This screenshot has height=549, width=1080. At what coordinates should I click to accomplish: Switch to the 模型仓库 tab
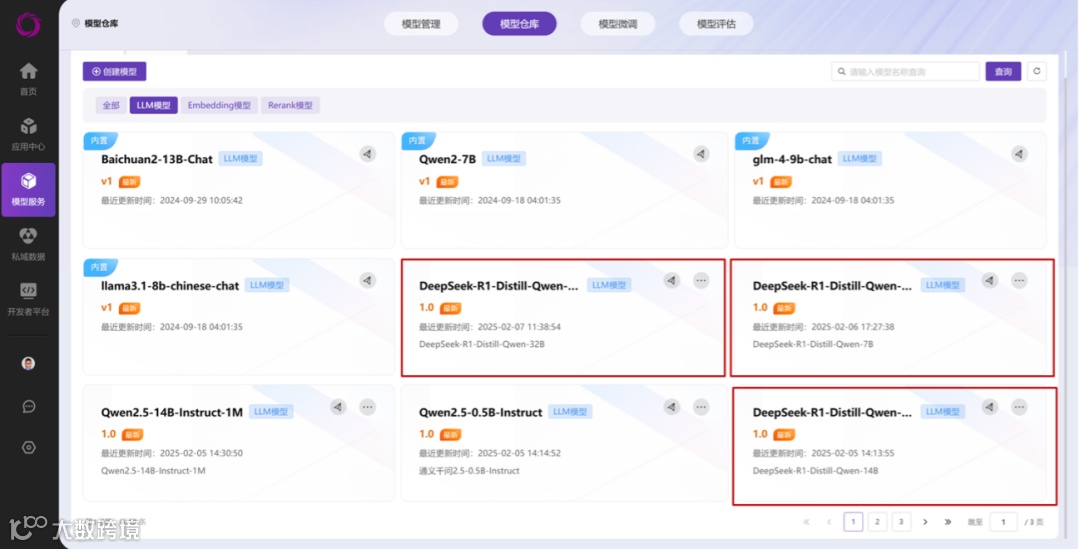pos(519,24)
